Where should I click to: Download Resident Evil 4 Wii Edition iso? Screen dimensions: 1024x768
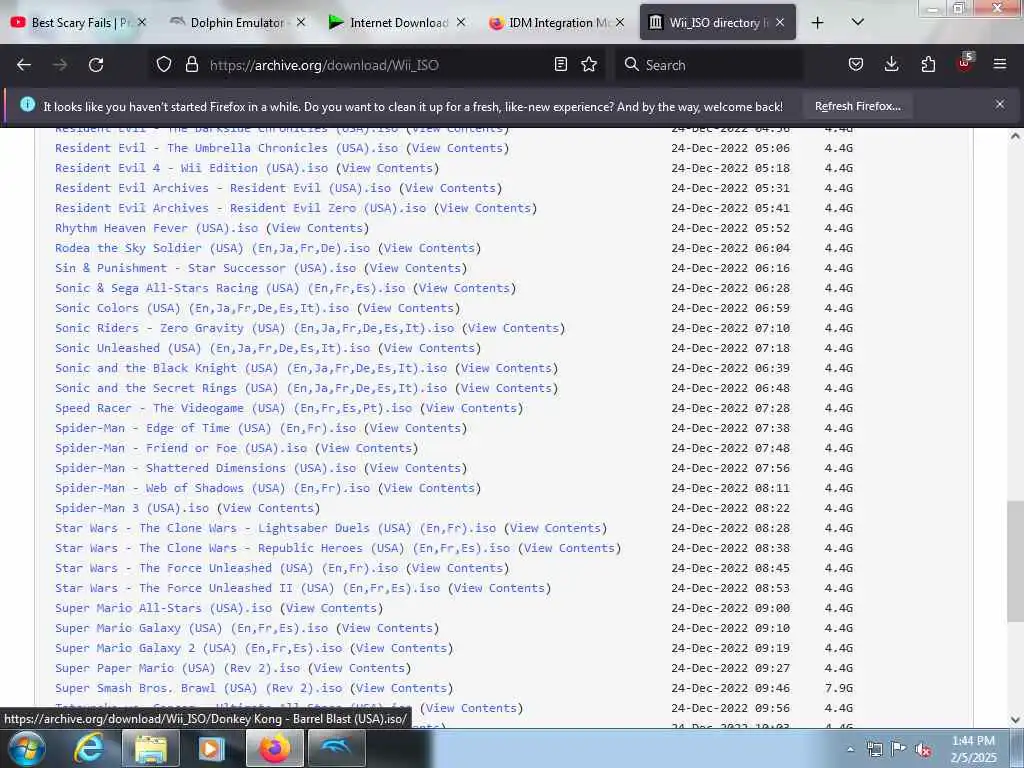point(191,168)
